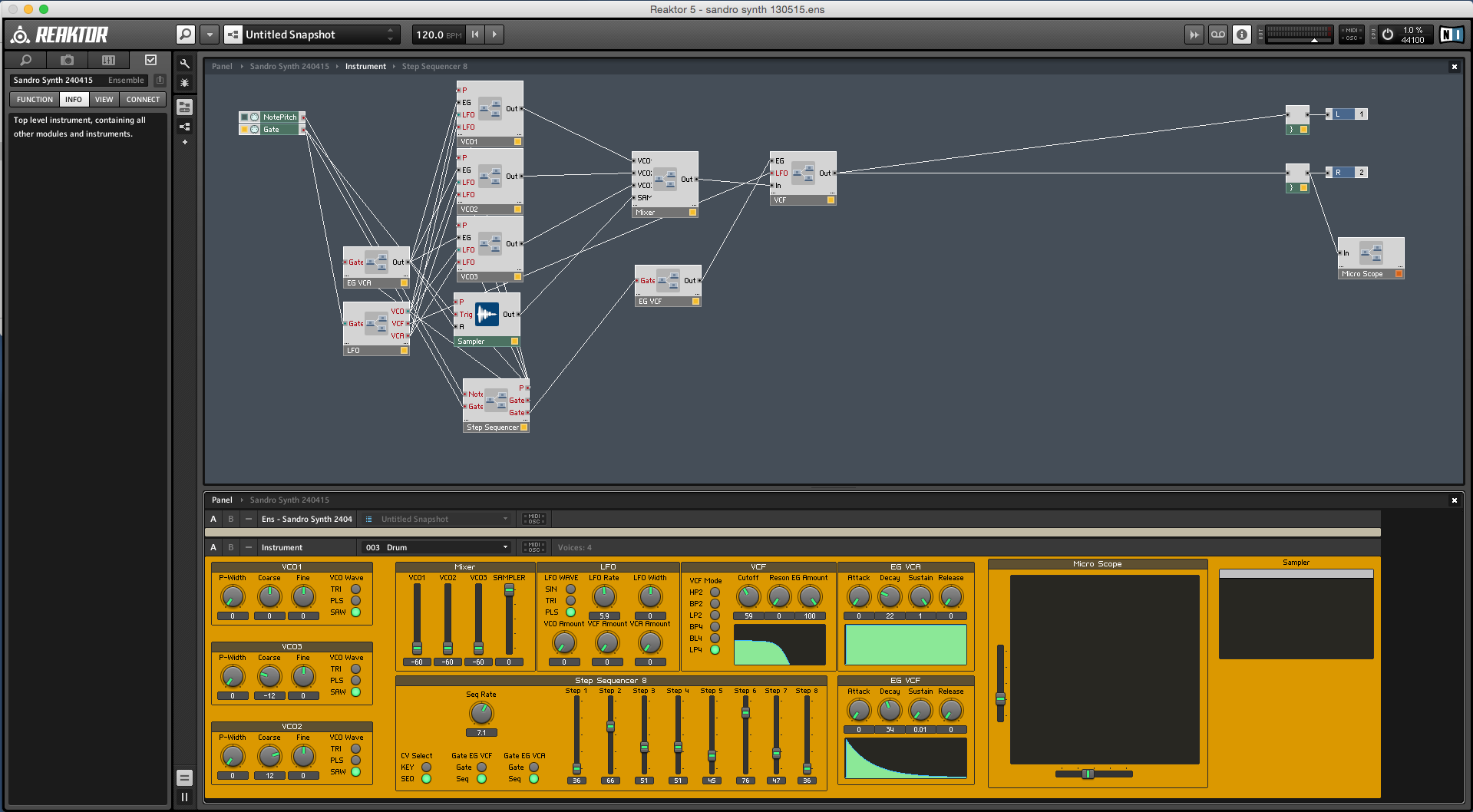Viewport: 1473px width, 812px height.
Task: Select LP4 mode in the VCF
Action: coord(715,649)
